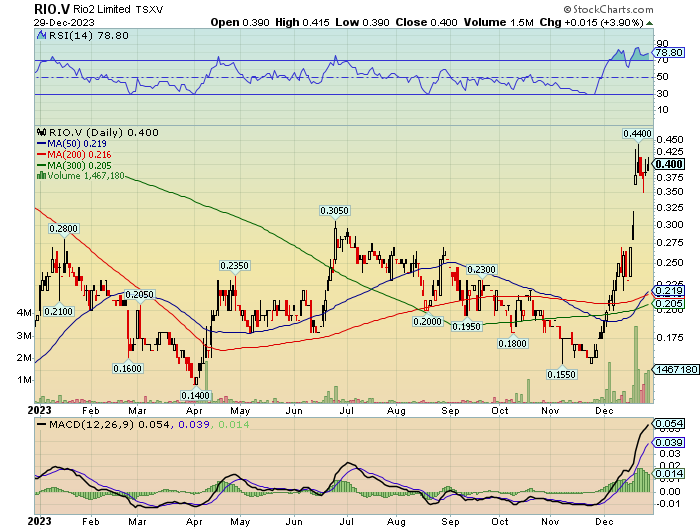
Task: Click the MA(300) 0.205 legend entry
Action: click(x=74, y=165)
